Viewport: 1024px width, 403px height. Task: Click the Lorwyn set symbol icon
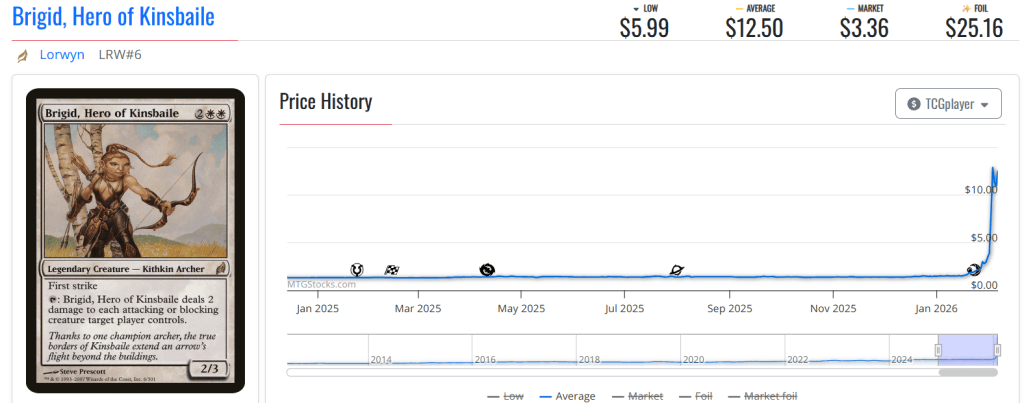(22, 55)
